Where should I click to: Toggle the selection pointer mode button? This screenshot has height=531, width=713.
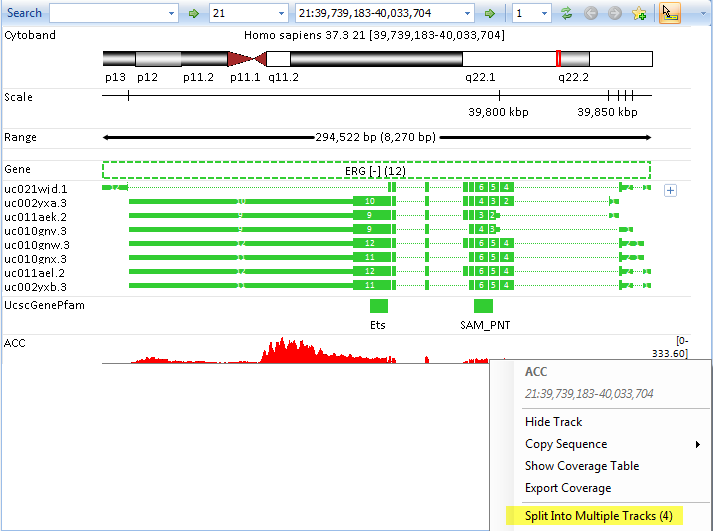tap(669, 13)
